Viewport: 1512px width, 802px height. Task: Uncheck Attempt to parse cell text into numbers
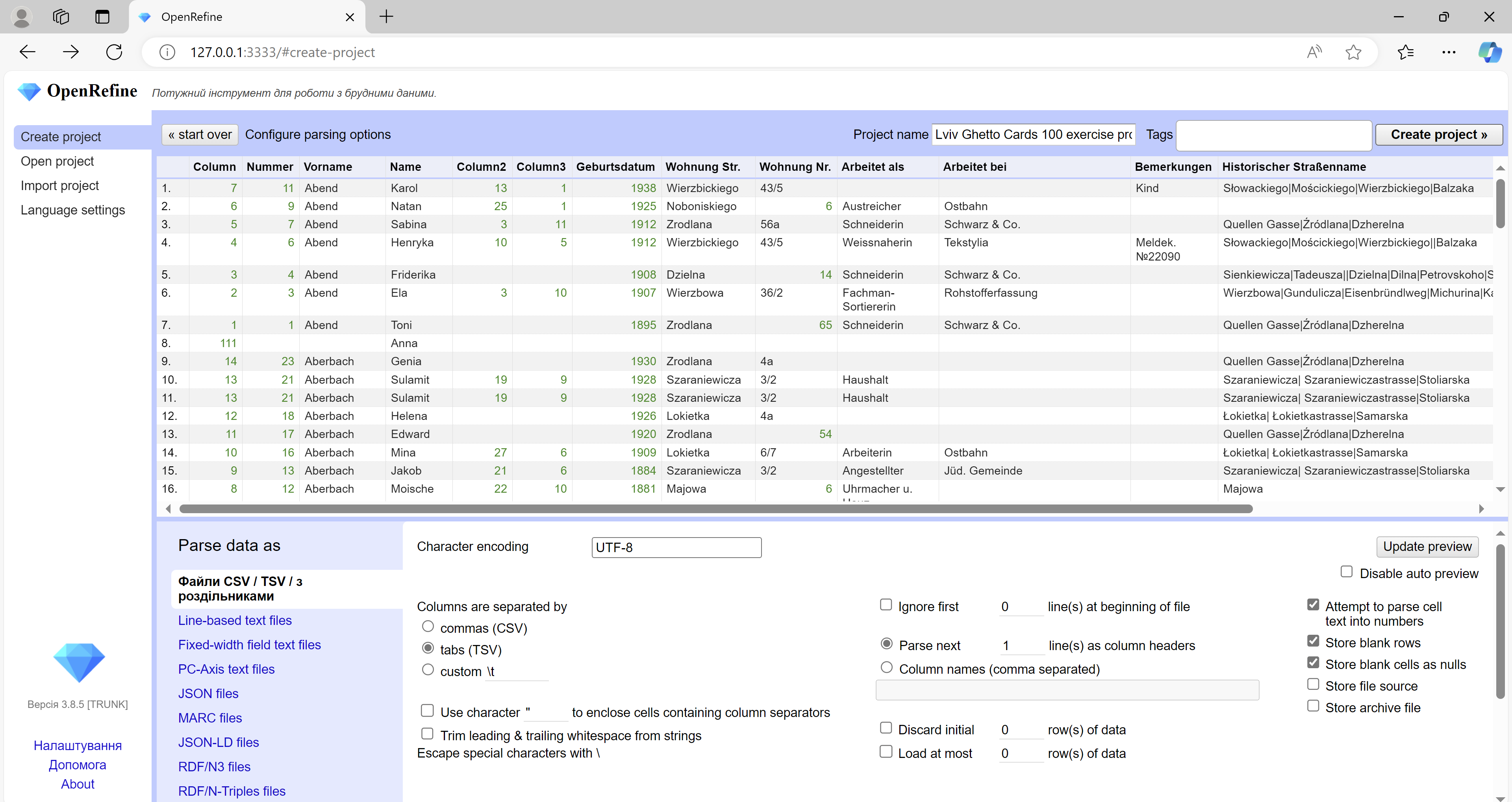(x=1313, y=604)
